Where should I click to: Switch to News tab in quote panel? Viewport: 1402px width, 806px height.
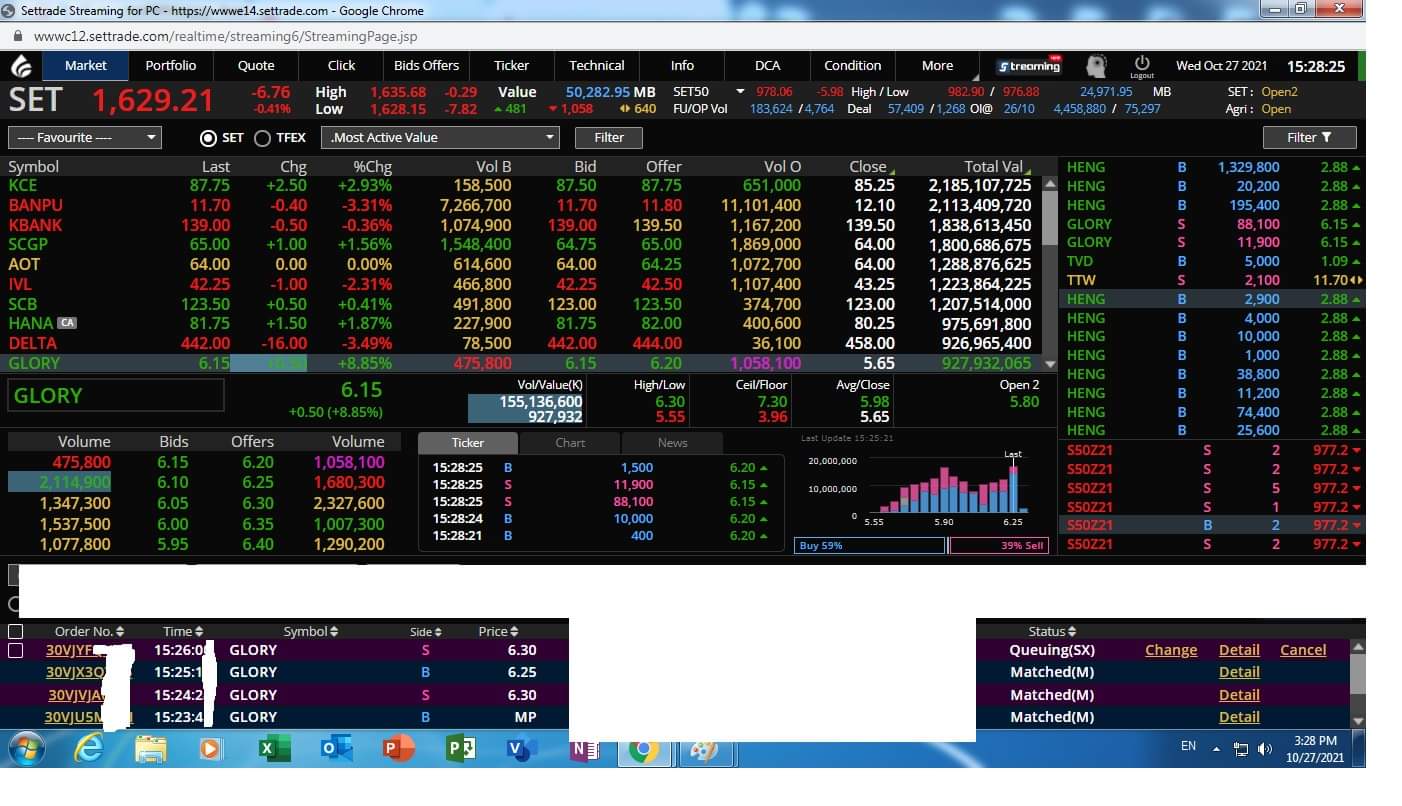coord(673,443)
